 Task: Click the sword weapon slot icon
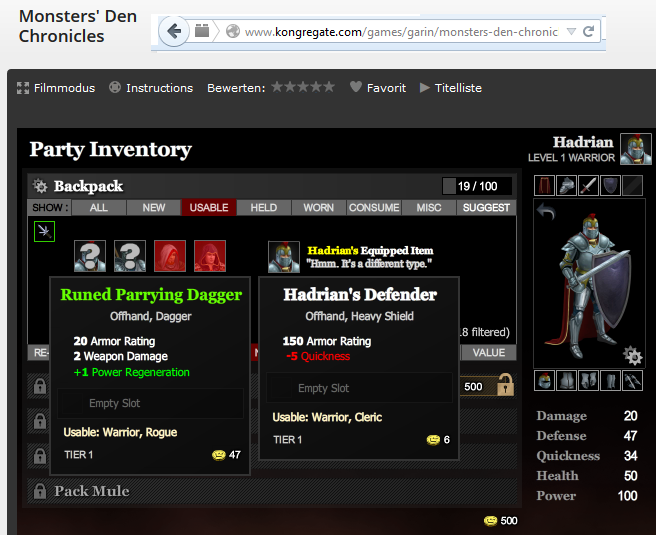(x=588, y=186)
